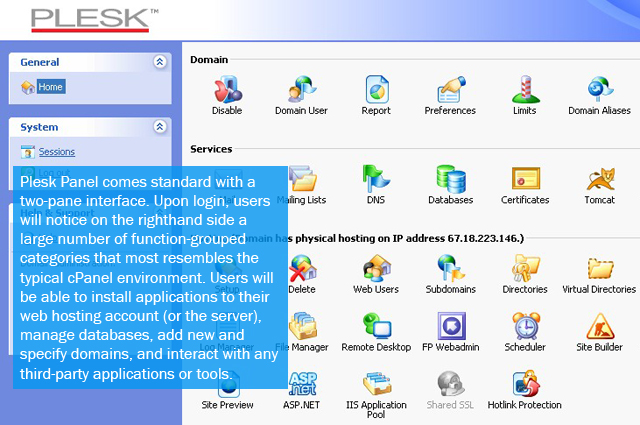This screenshot has height=425, width=640.
Task: Open the Limits icon
Action: 524,91
